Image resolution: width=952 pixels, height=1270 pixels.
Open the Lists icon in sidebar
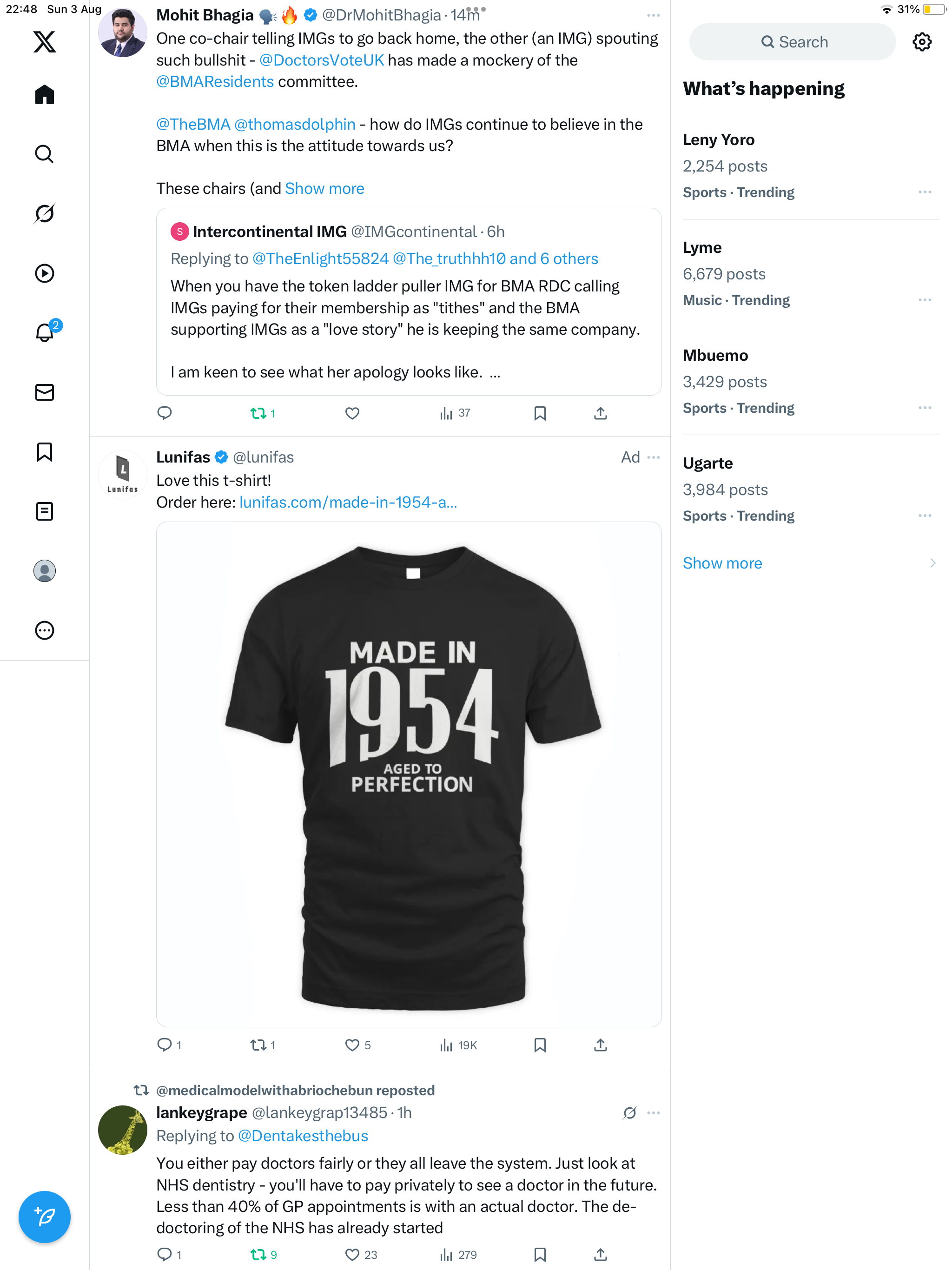pos(44,511)
